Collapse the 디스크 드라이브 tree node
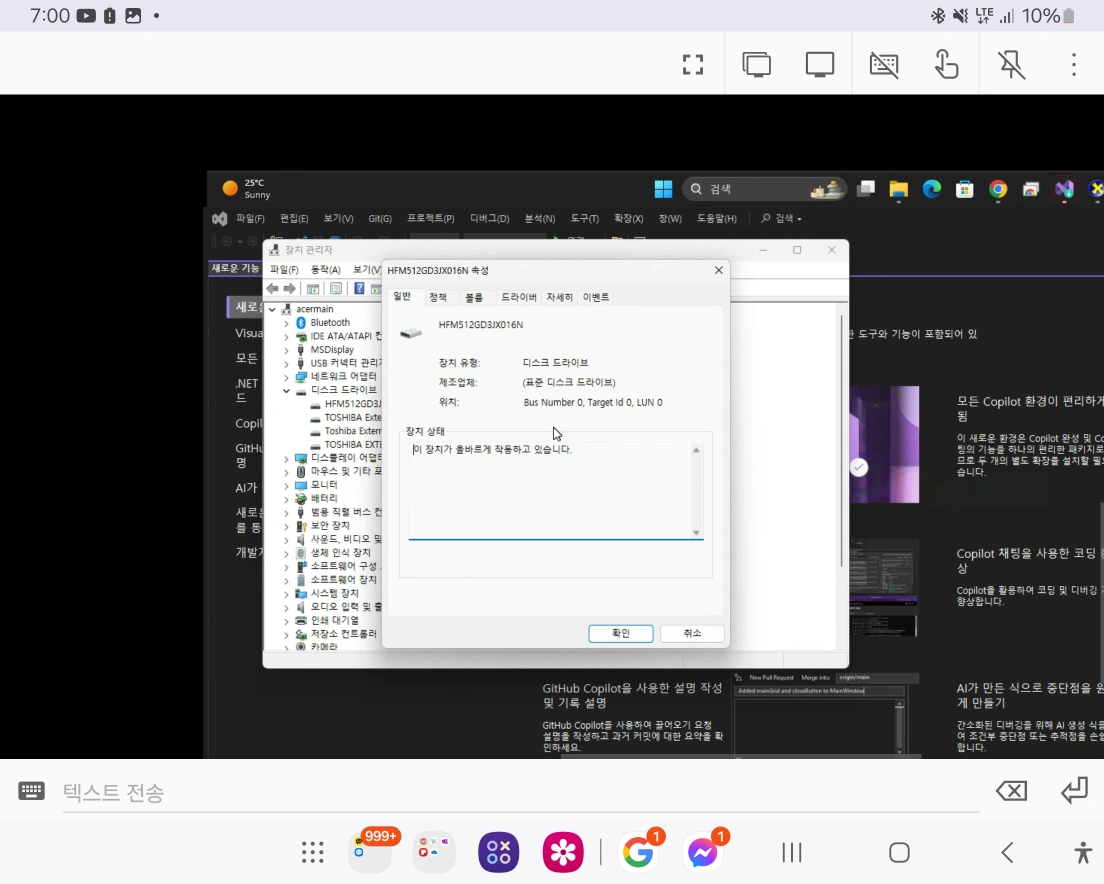1104x884 pixels. [x=286, y=390]
